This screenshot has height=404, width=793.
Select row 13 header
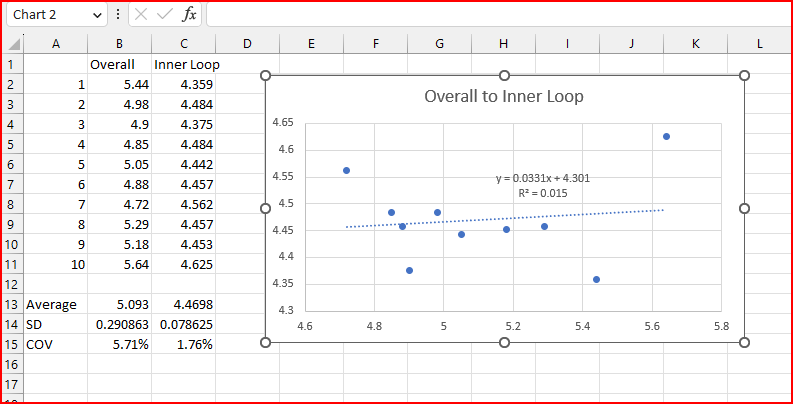[11, 304]
